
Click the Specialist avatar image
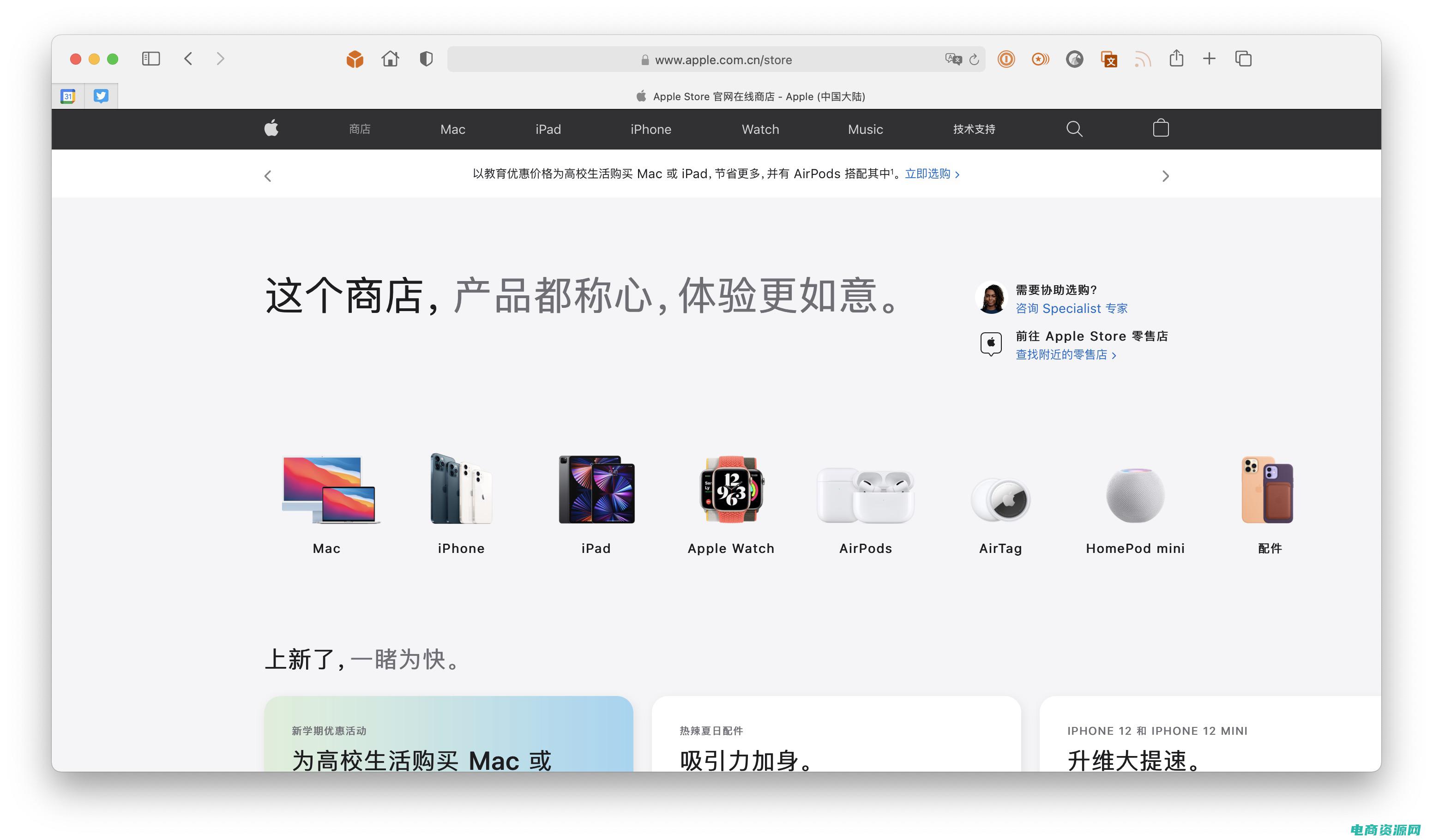point(991,297)
